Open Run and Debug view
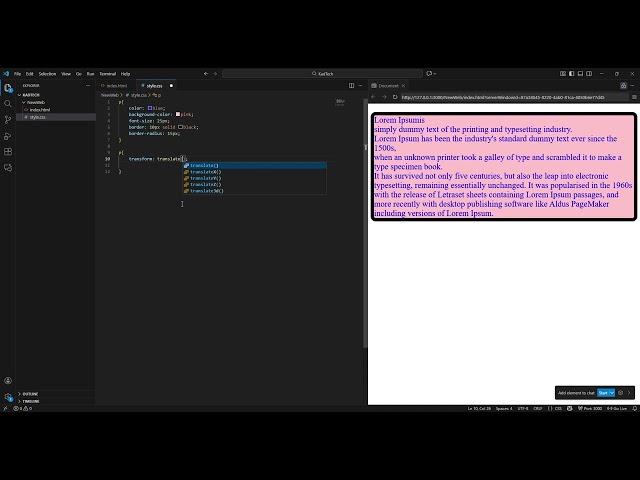This screenshot has width=640, height=480. [8, 136]
